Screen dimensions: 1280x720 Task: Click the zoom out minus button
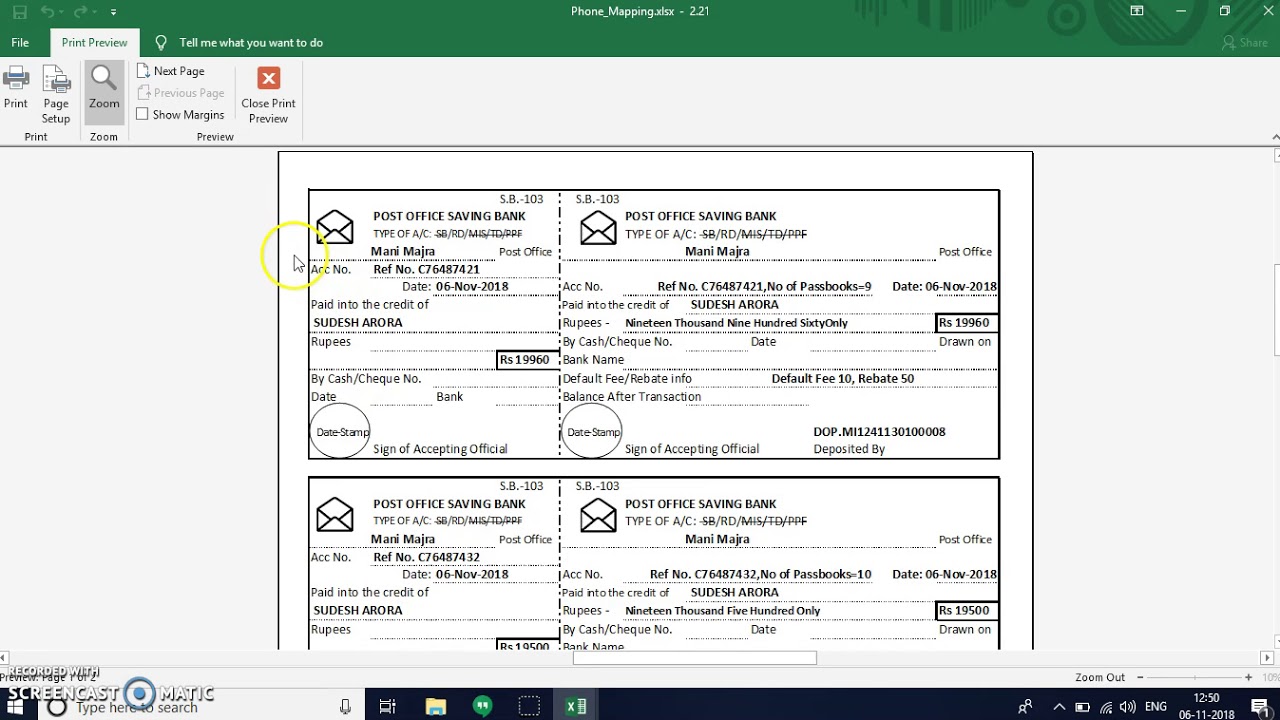tap(1140, 677)
